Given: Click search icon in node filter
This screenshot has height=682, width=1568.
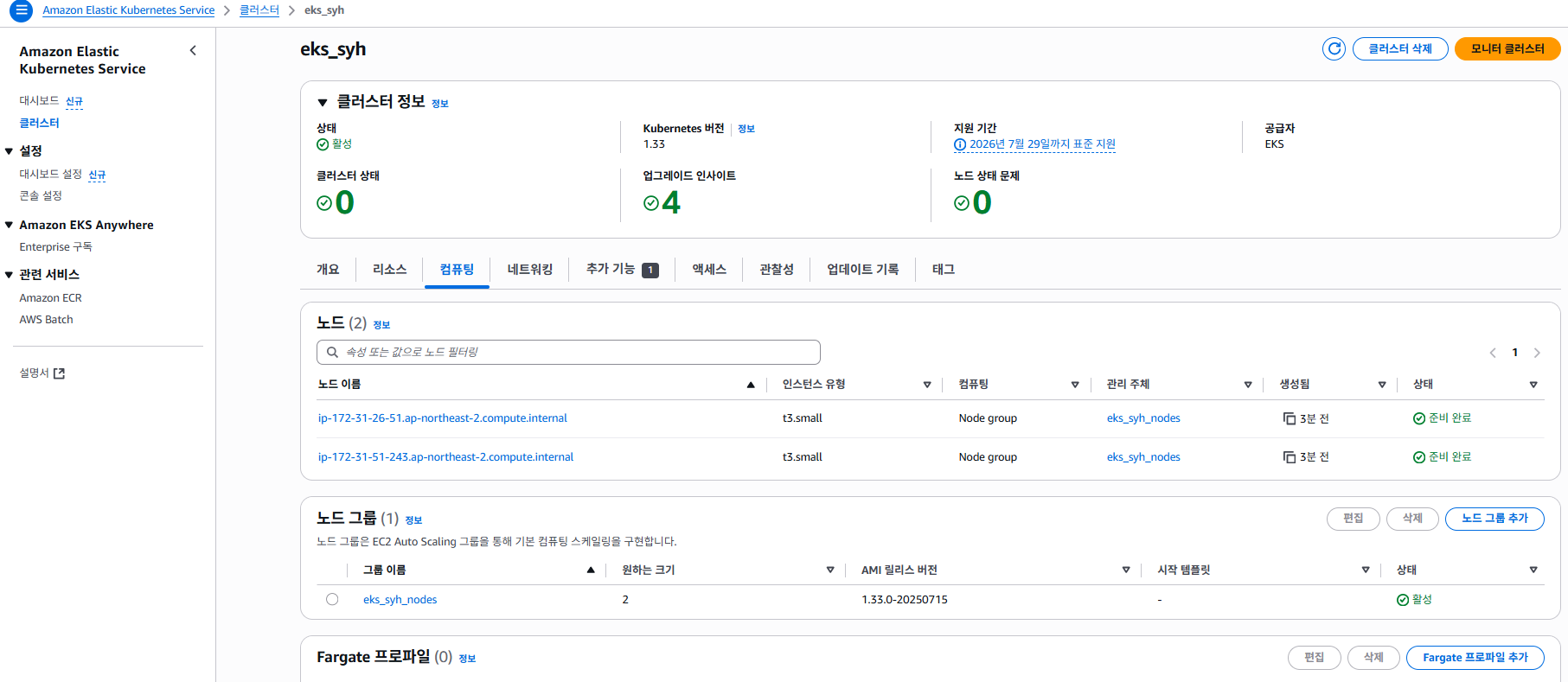Looking at the screenshot, I should pyautogui.click(x=332, y=352).
